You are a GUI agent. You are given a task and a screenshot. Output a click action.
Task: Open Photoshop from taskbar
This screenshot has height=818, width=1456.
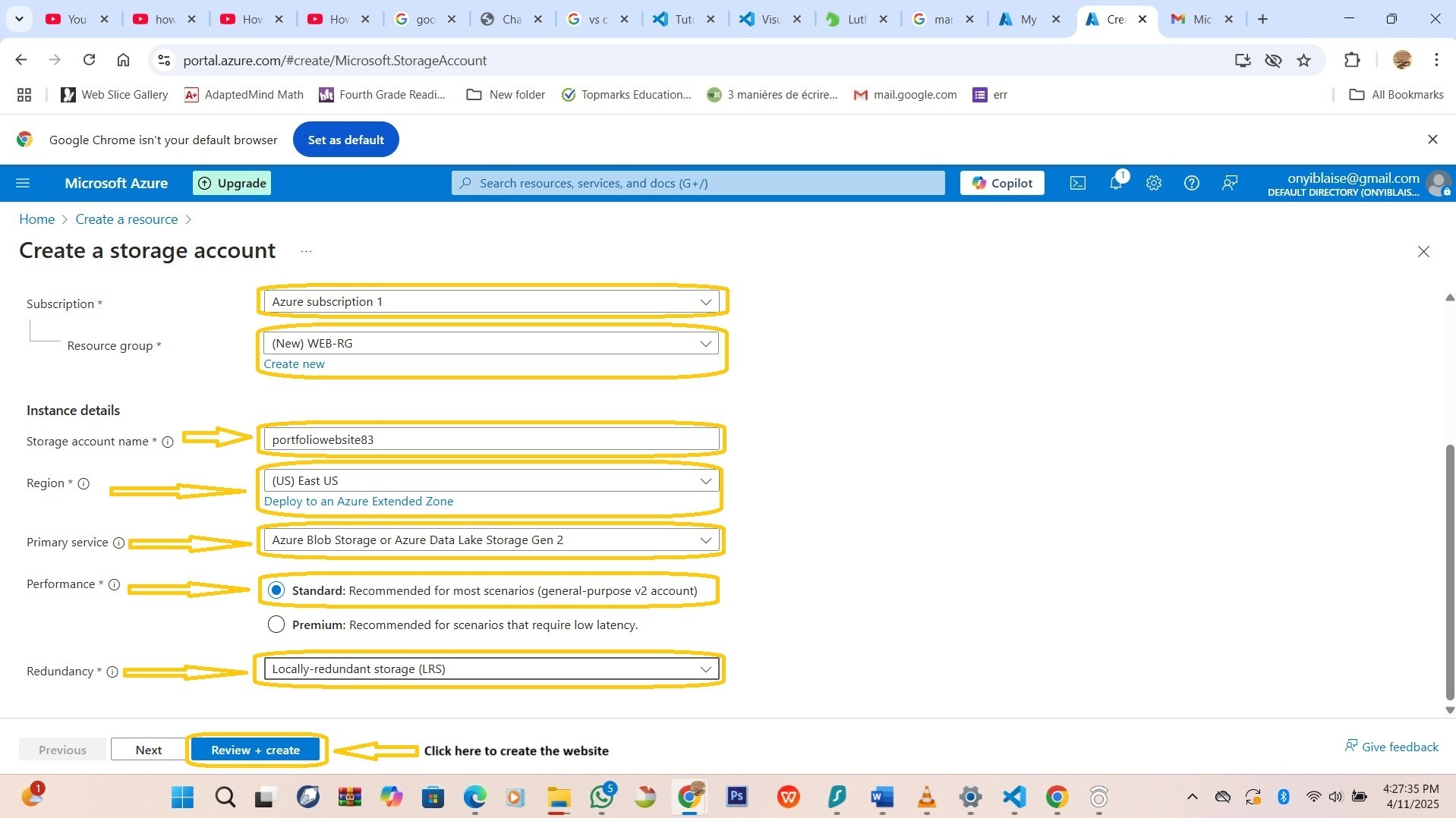pos(737,797)
